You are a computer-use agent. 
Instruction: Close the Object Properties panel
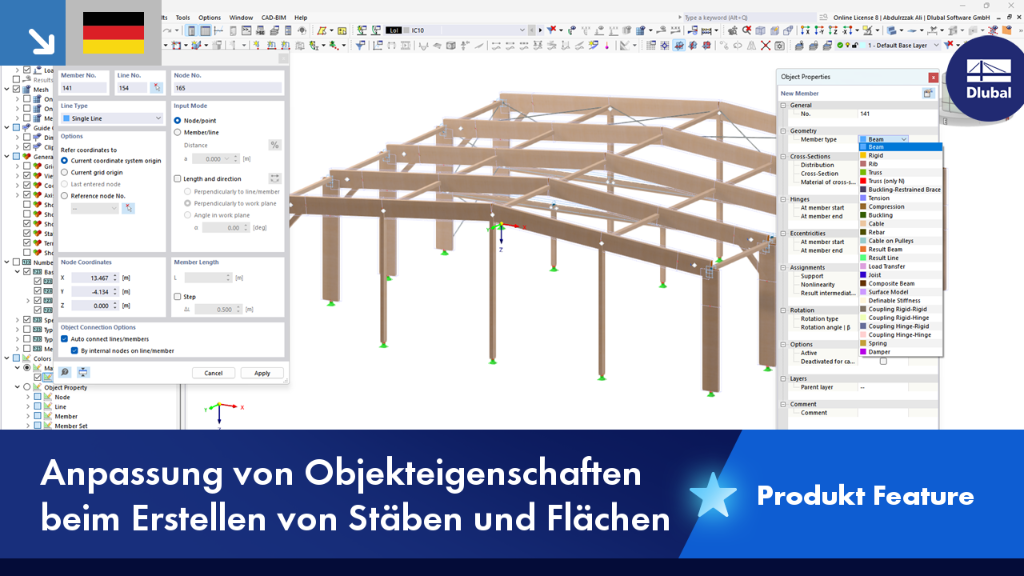point(933,77)
